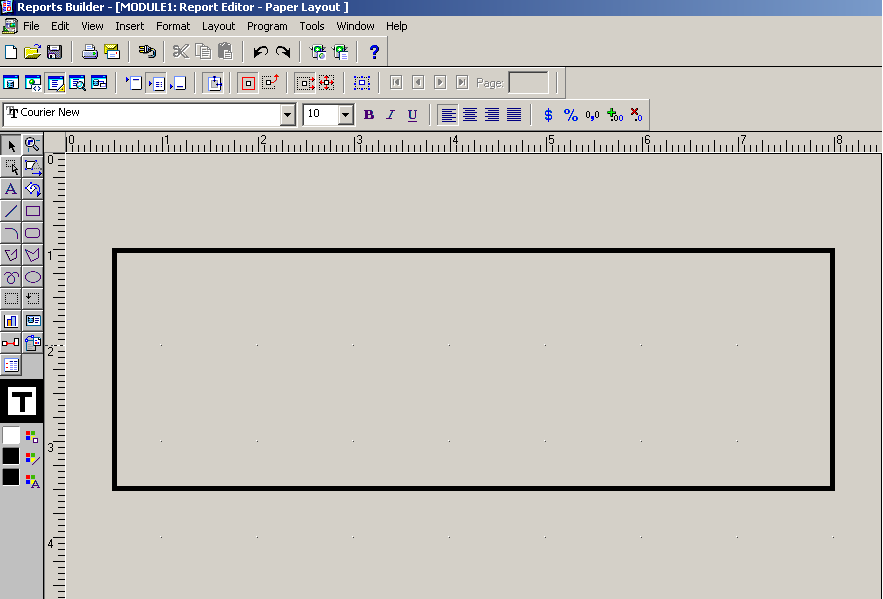Click the white fill color swatch

[x=11, y=436]
